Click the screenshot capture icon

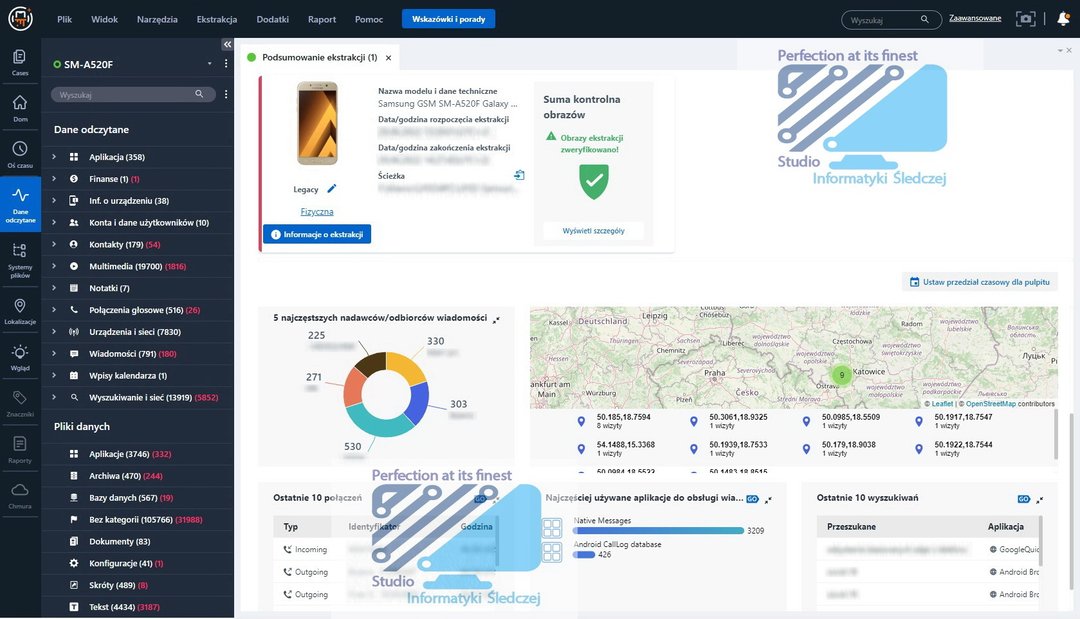(1026, 19)
